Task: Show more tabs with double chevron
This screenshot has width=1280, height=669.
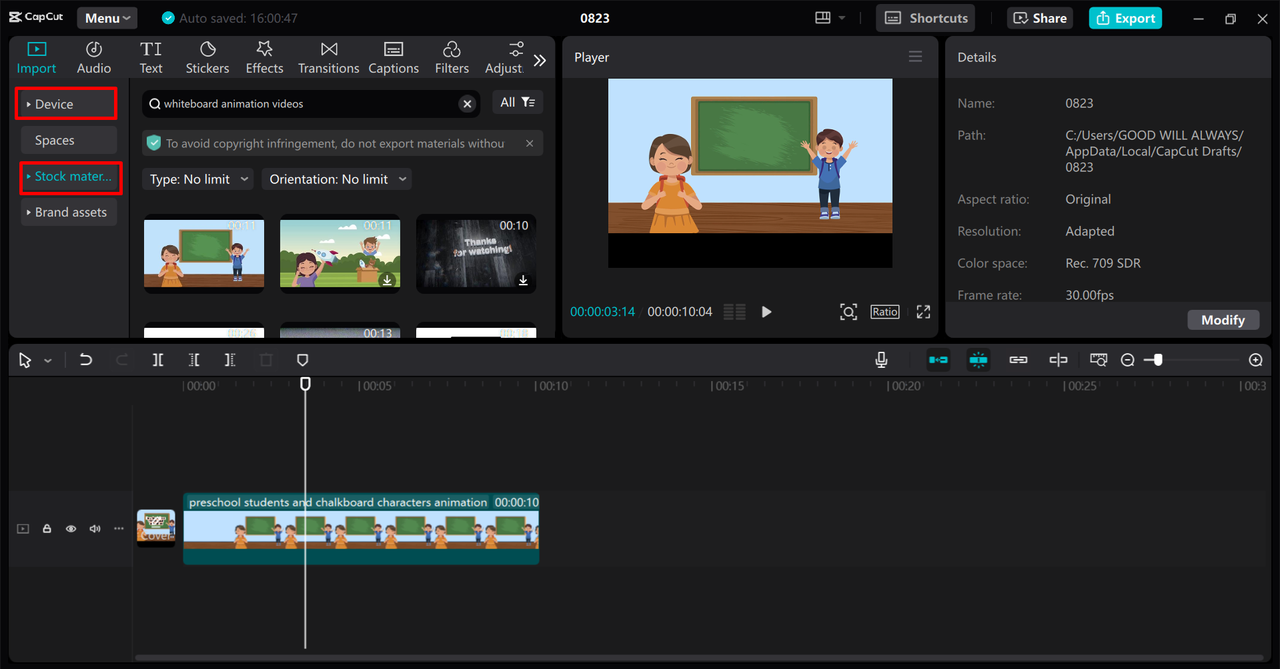Action: pyautogui.click(x=540, y=60)
